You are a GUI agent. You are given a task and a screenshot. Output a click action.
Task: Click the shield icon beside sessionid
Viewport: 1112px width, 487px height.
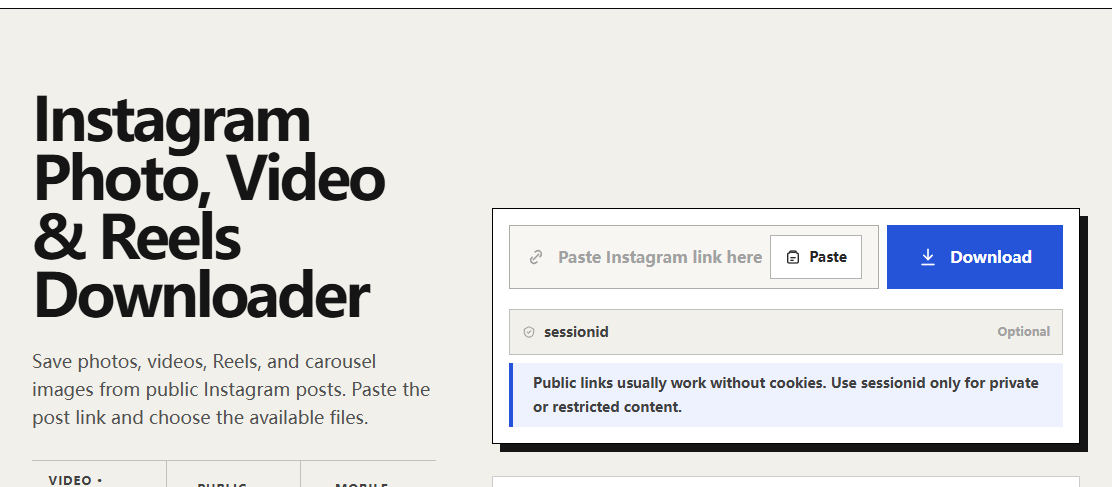(528, 332)
